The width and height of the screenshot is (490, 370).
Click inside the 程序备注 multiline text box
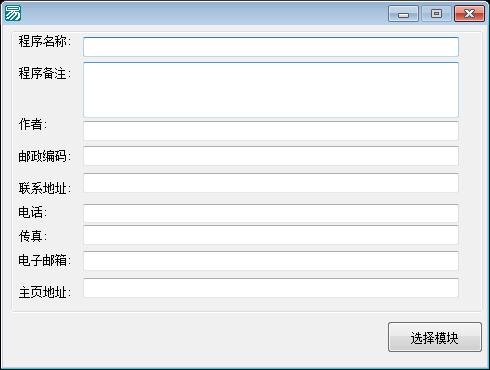[x=271, y=90]
